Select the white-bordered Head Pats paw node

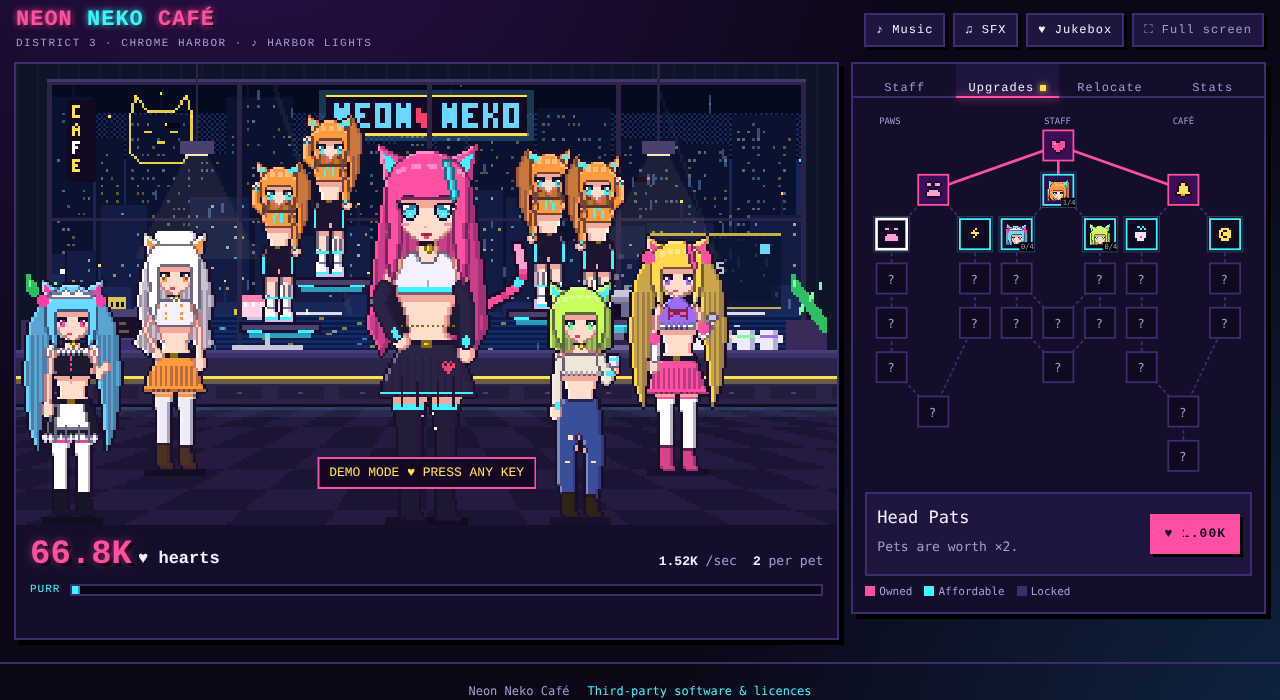click(891, 234)
